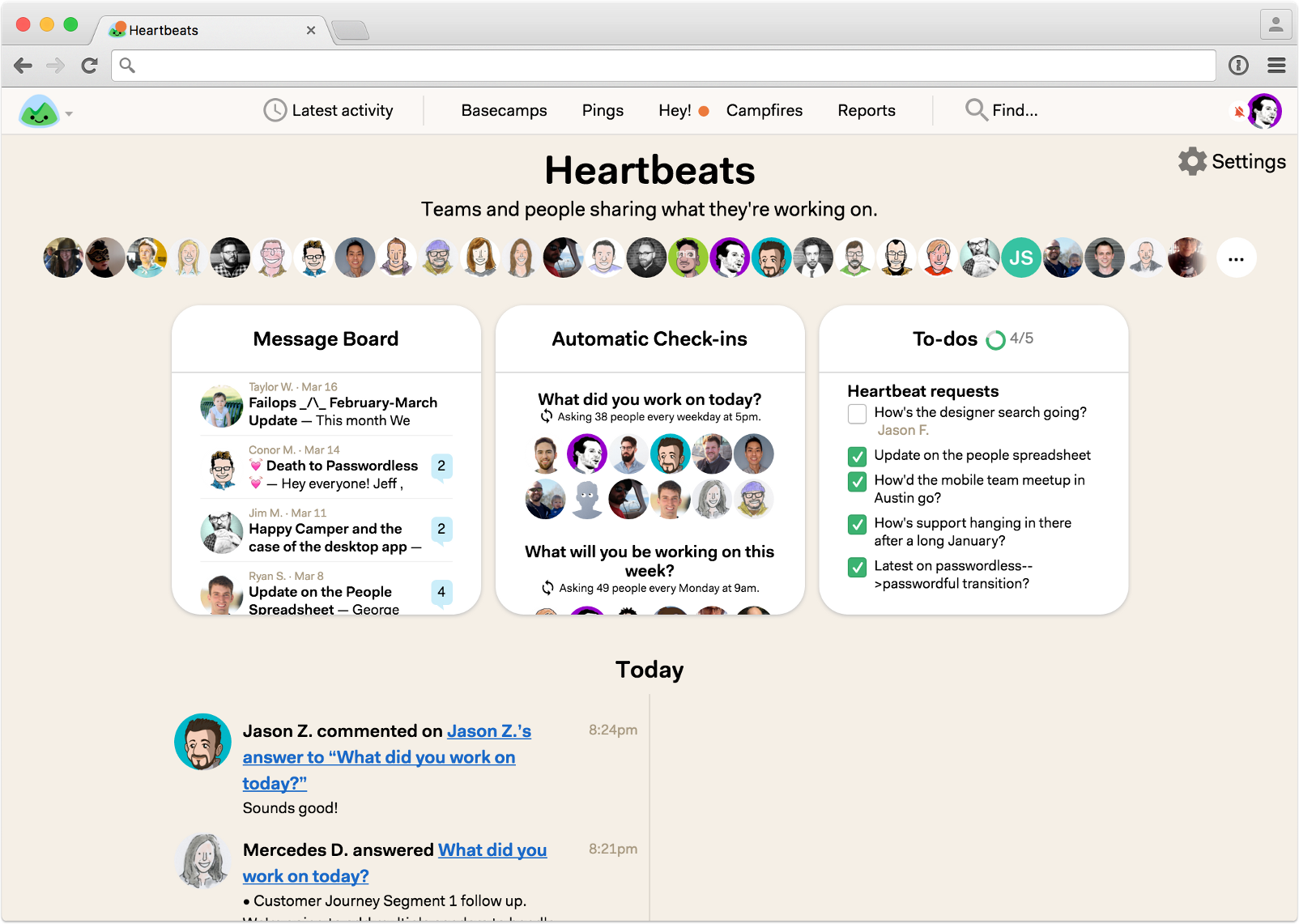The image size is (1299, 924).
Task: Click comment count bubble showing 4
Action: tap(441, 593)
